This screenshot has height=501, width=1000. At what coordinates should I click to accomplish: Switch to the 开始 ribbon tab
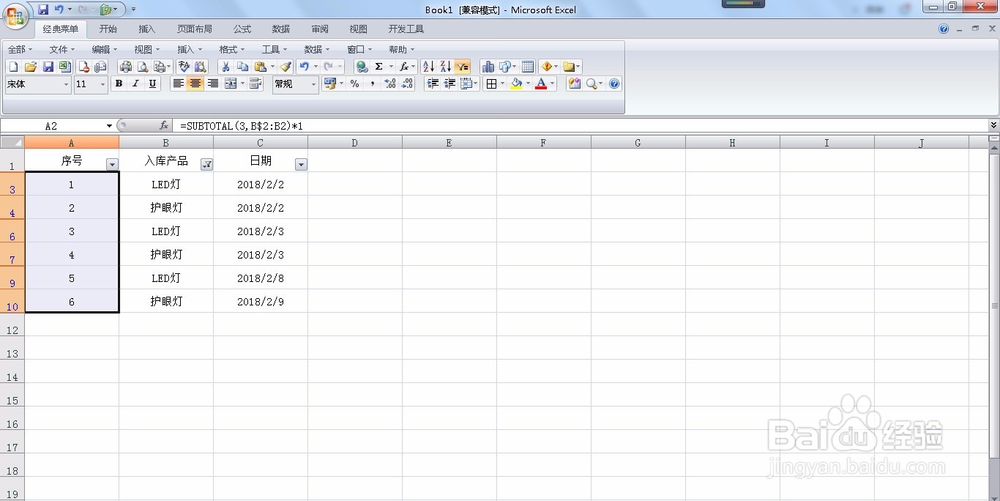108,29
